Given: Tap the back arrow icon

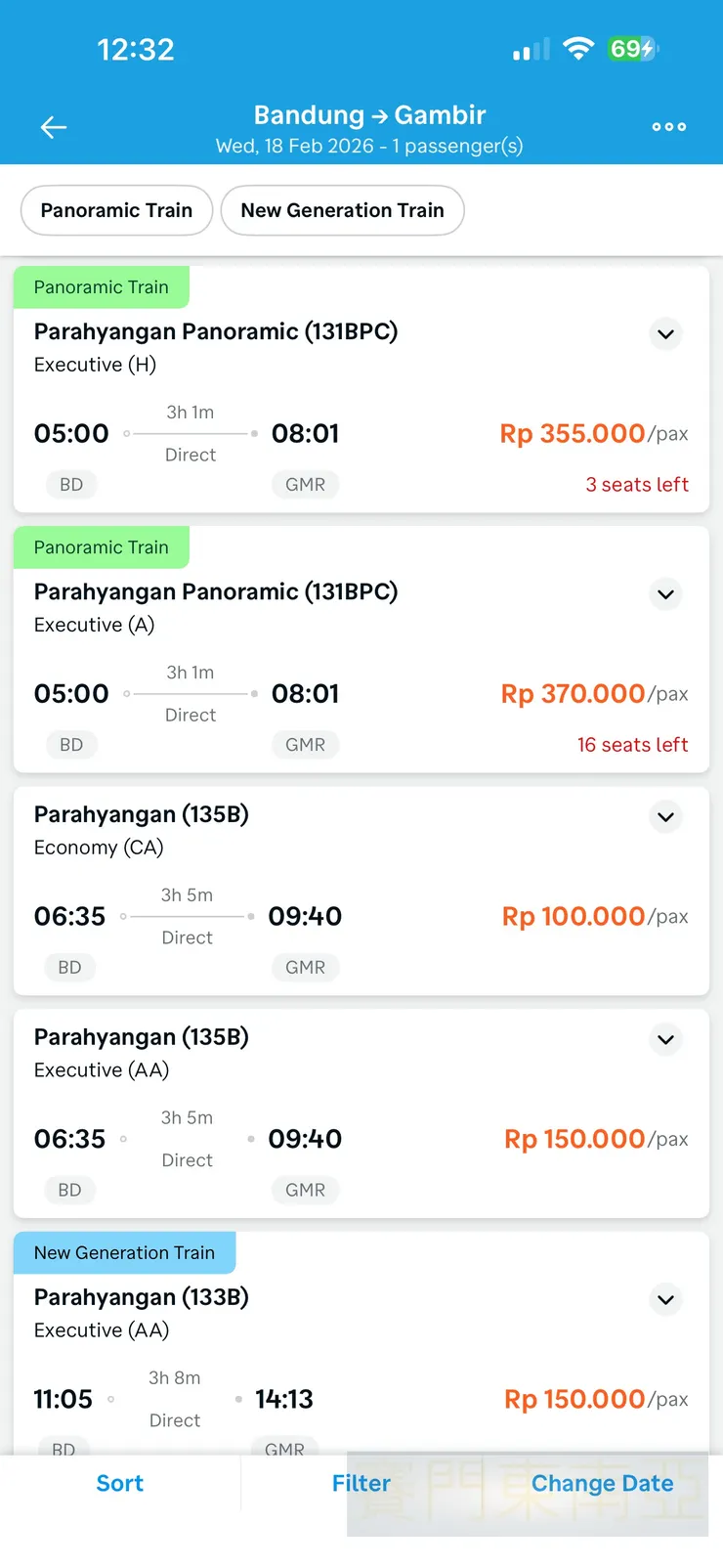Looking at the screenshot, I should (x=54, y=127).
